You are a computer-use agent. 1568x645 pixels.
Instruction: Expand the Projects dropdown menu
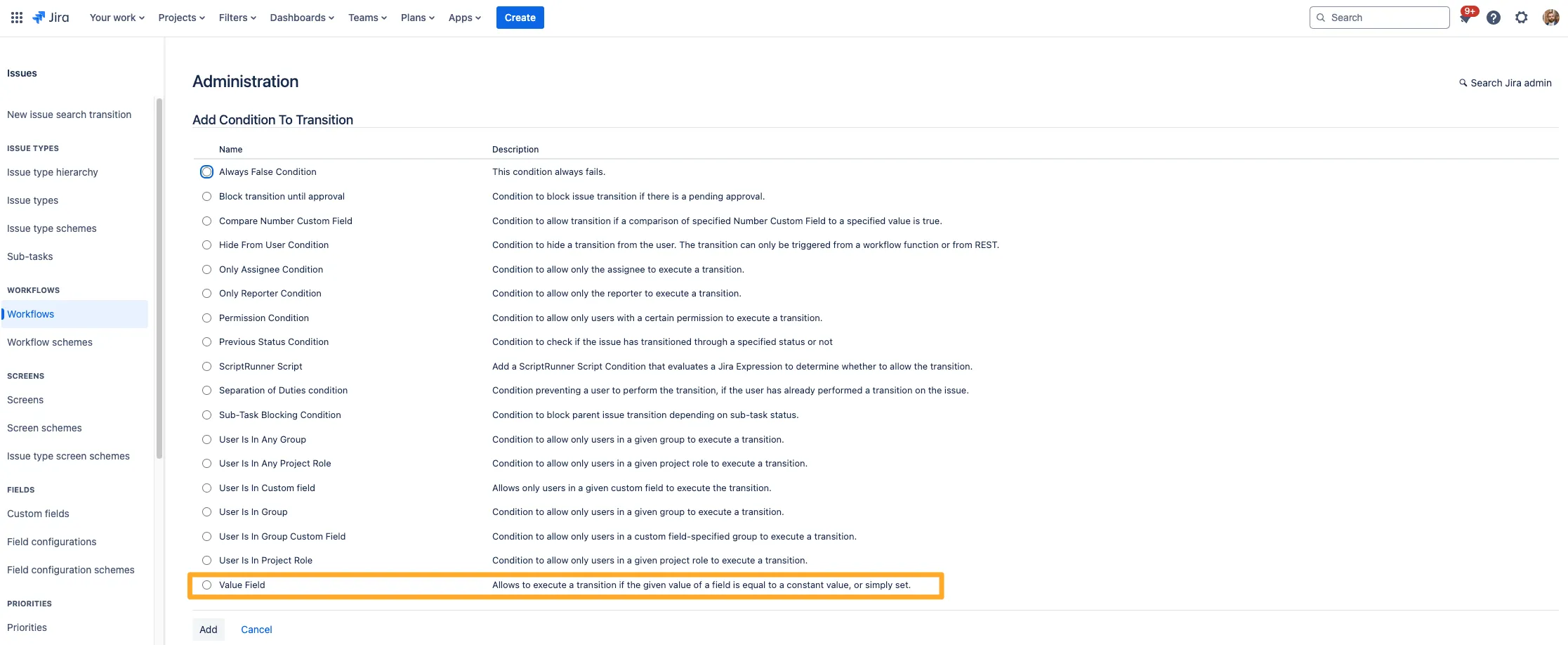(x=181, y=18)
